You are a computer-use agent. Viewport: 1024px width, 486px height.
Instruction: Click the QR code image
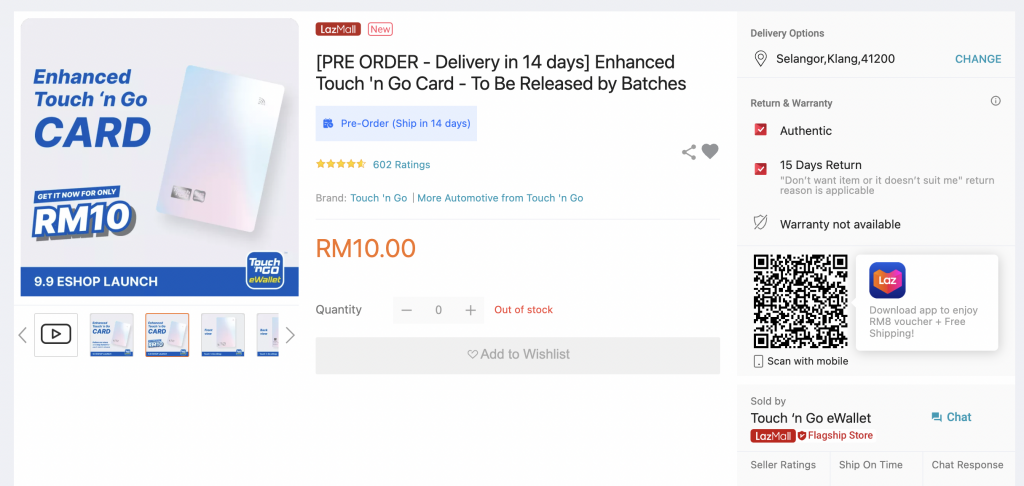800,301
